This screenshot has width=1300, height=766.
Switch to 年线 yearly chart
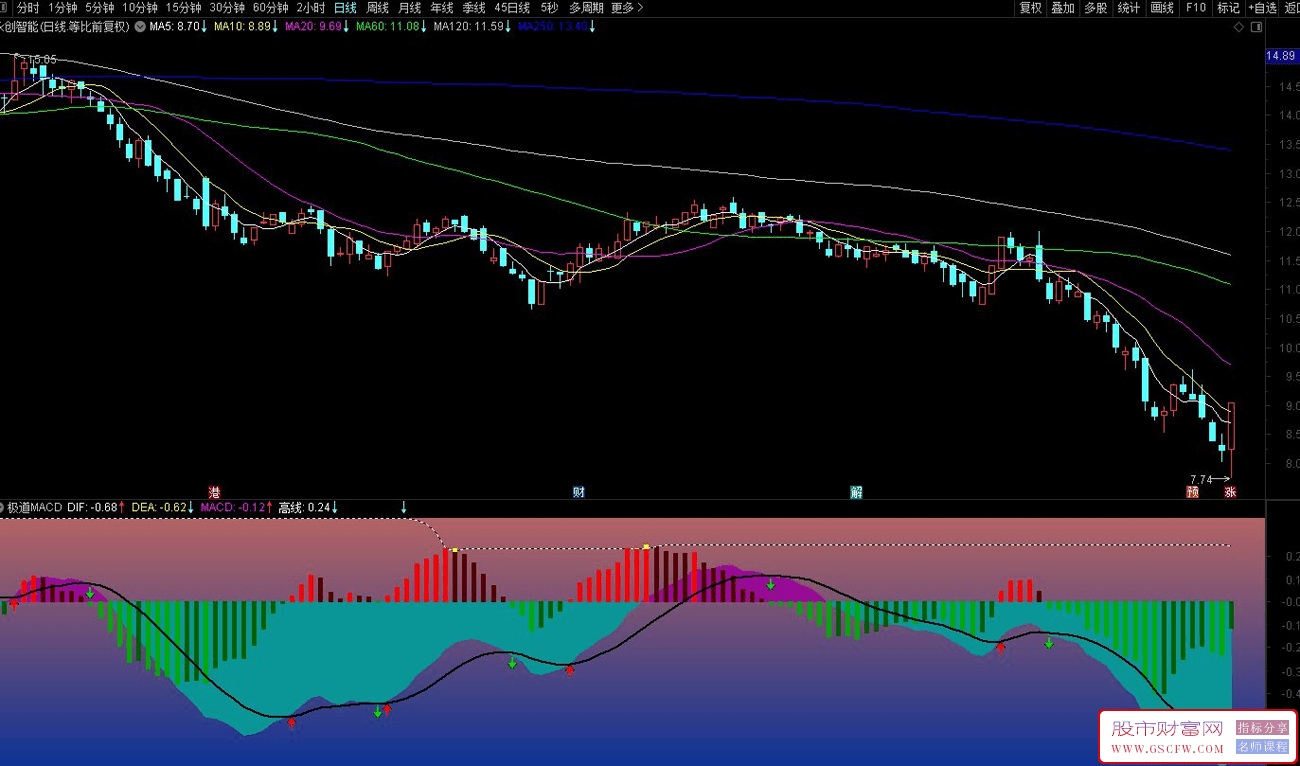[x=442, y=7]
